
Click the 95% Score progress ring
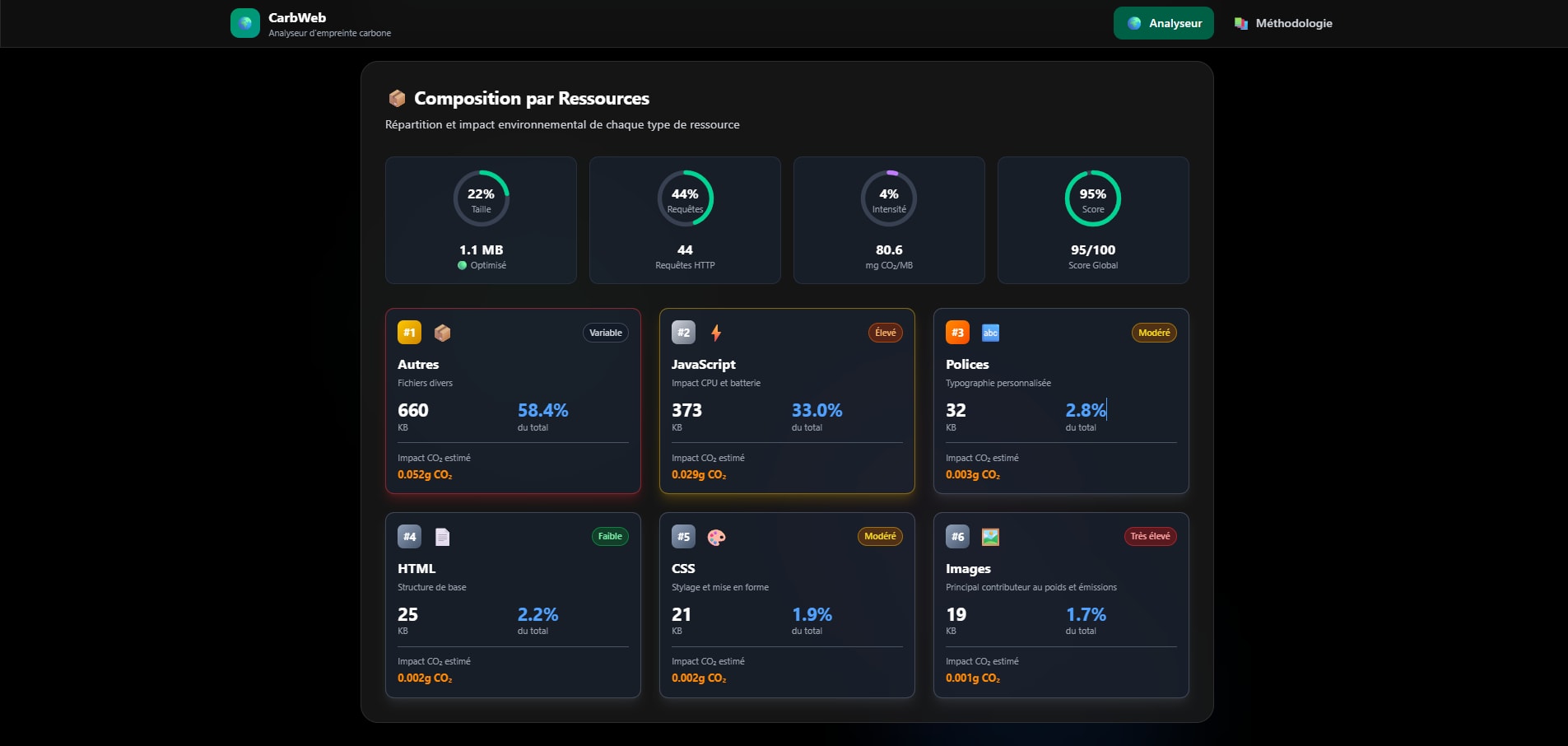(1093, 198)
